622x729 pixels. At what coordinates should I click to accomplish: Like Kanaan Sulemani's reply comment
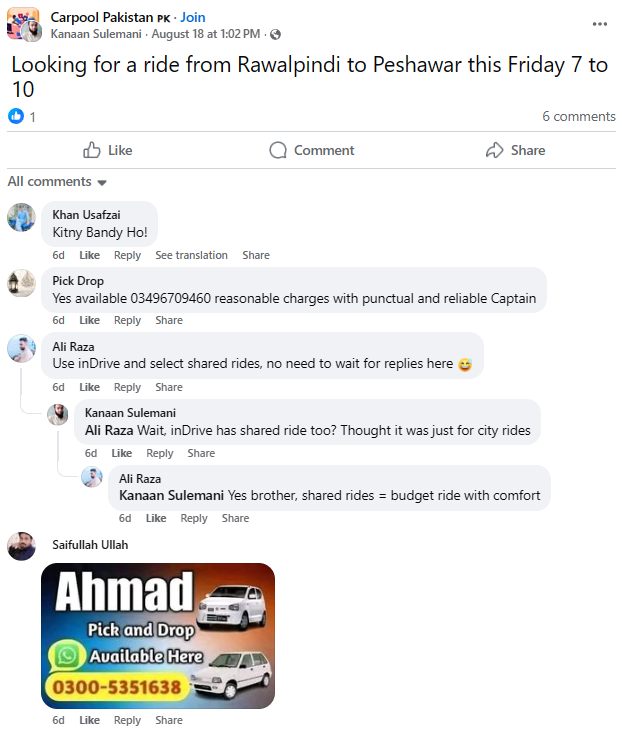pos(121,453)
